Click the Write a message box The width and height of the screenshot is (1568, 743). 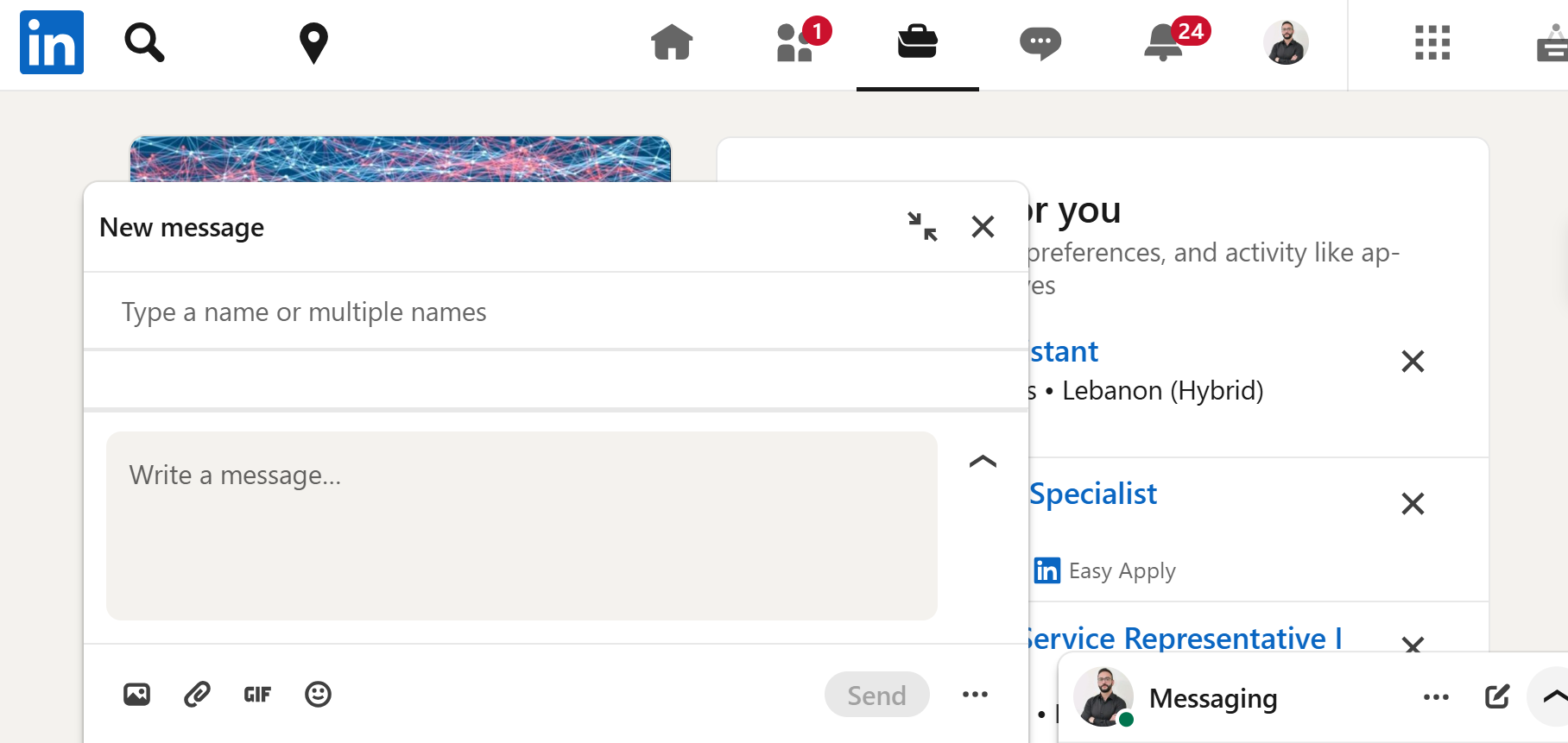(x=522, y=526)
